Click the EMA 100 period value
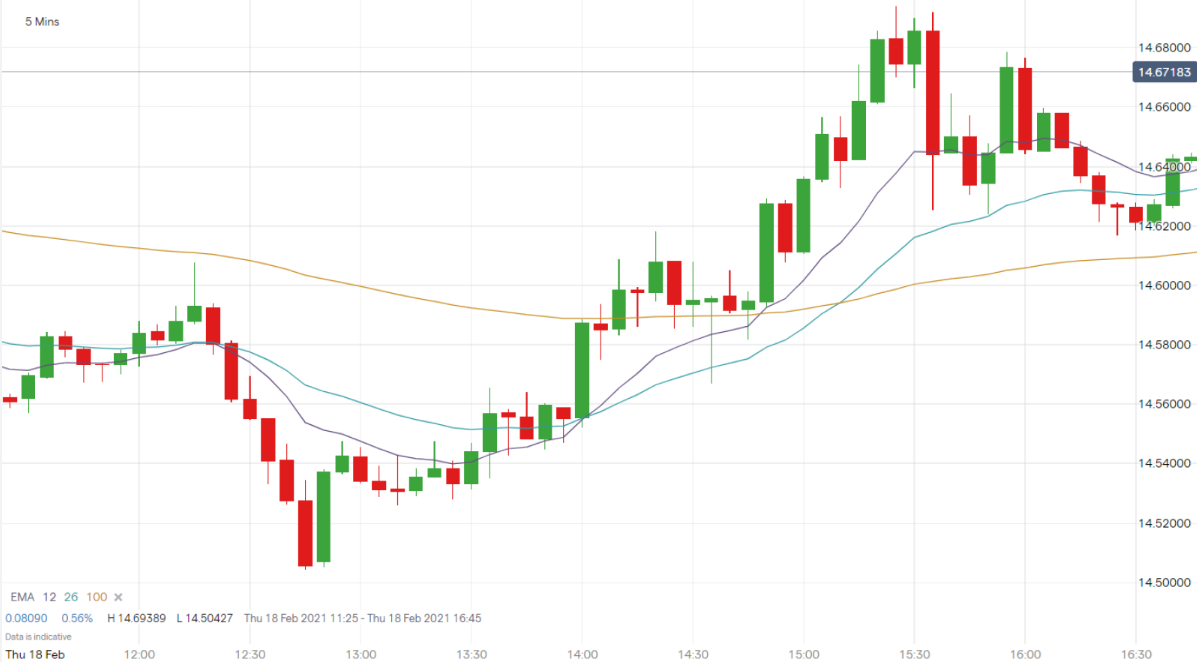This screenshot has height=662, width=1197. (x=96, y=597)
